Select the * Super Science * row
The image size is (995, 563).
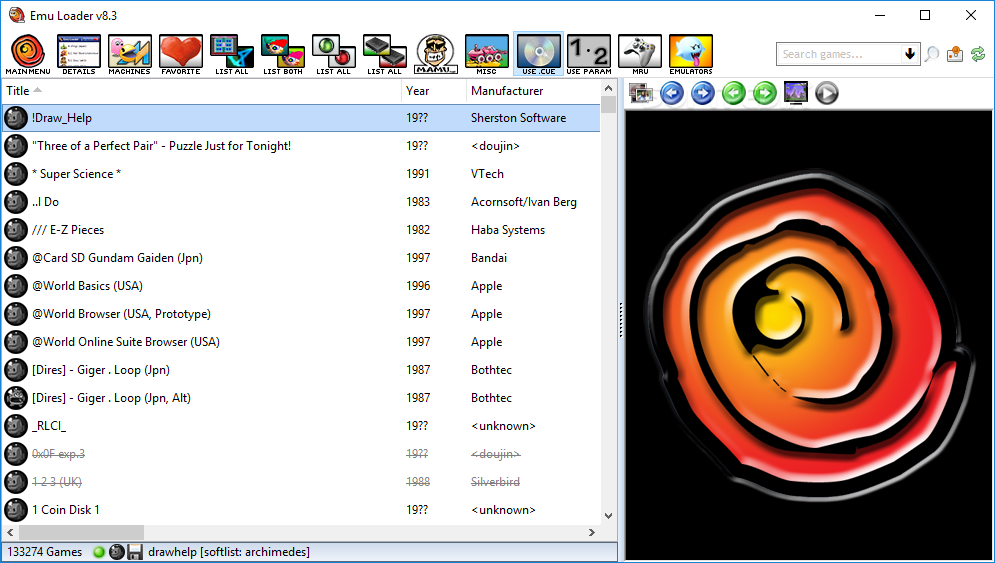301,174
